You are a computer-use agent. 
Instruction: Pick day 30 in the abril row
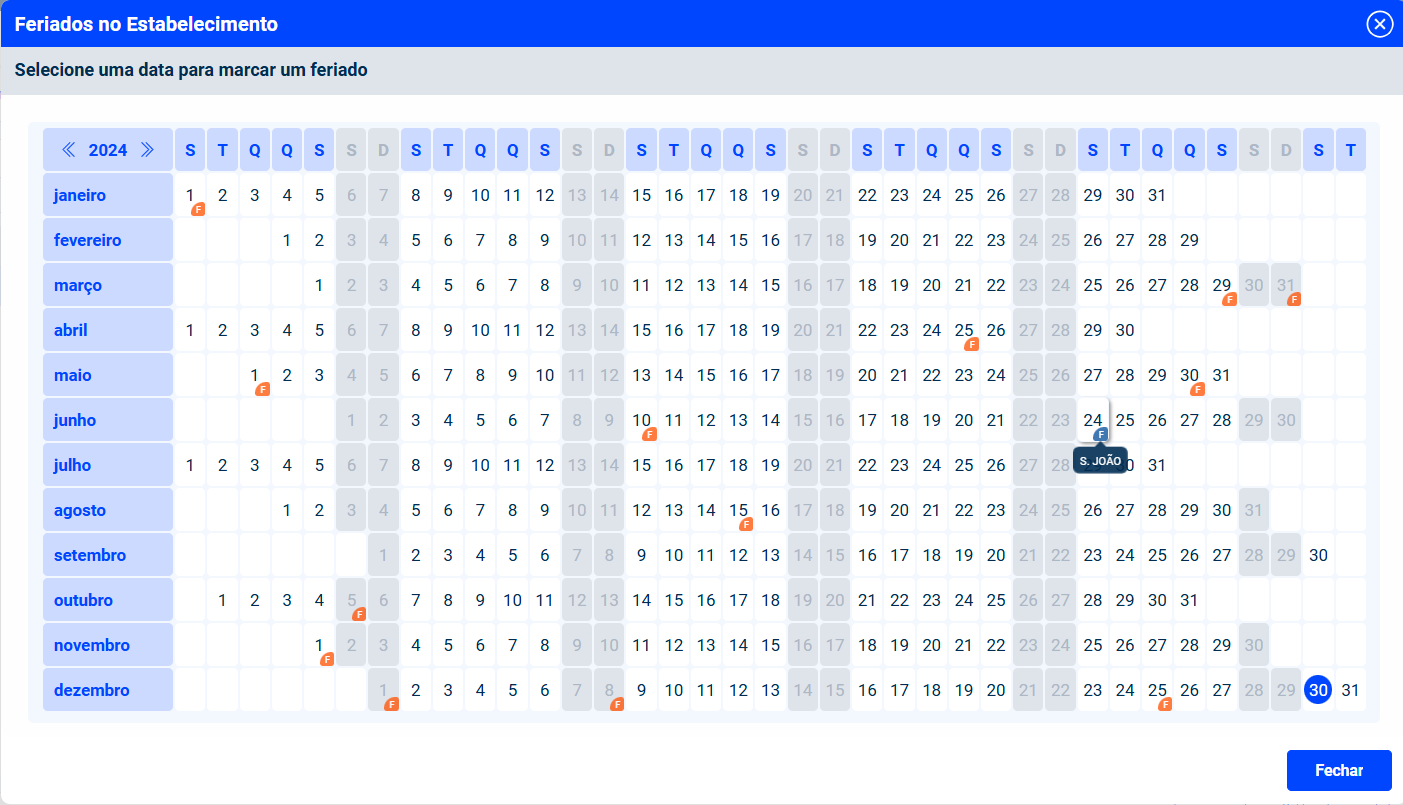[x=1125, y=330]
